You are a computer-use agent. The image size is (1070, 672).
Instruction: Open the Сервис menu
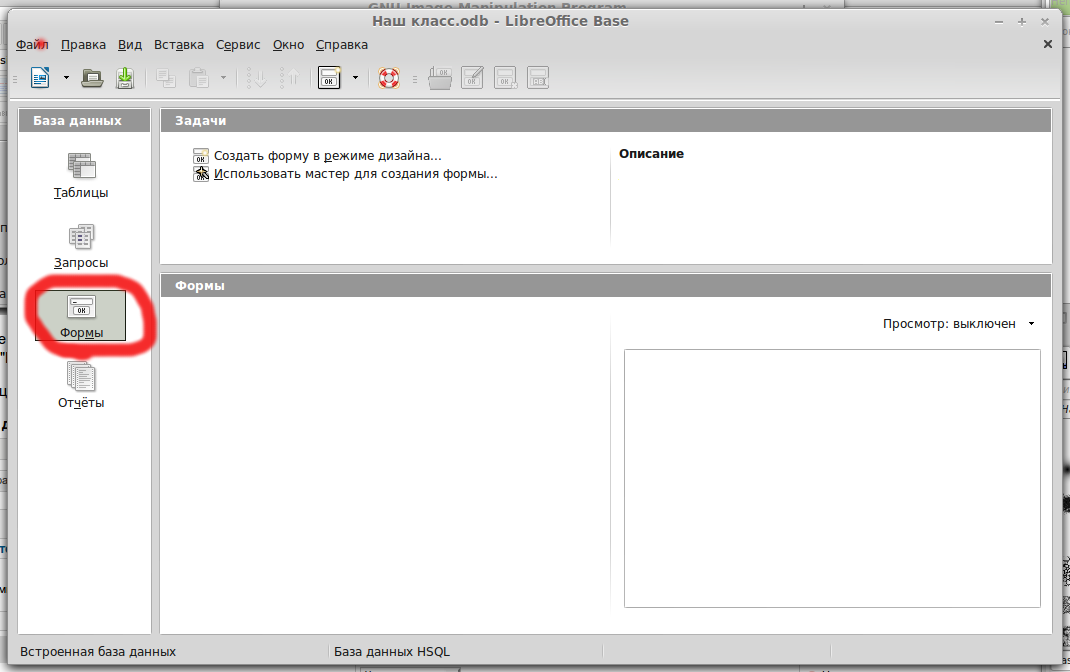coord(238,45)
